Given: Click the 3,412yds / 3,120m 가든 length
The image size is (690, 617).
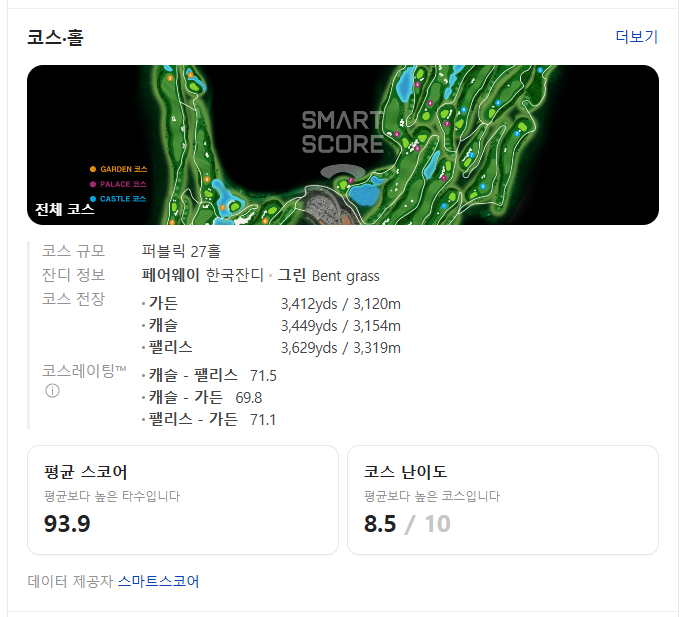Looking at the screenshot, I should tap(341, 304).
